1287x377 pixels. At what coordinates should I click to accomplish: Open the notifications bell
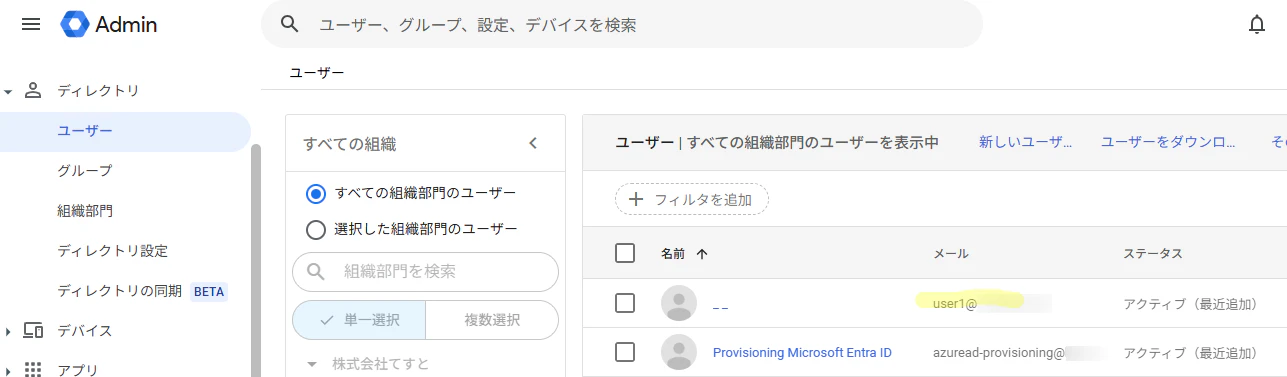(1258, 25)
